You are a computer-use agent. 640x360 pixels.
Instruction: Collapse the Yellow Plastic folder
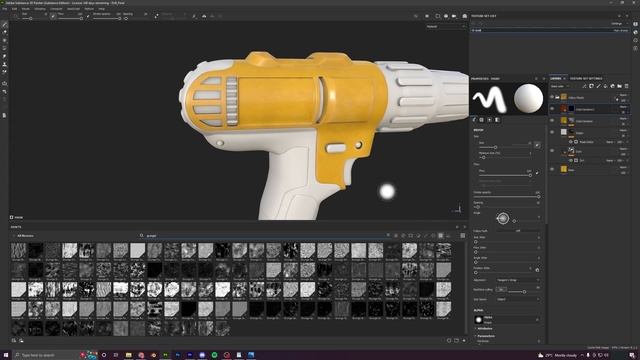(557, 97)
